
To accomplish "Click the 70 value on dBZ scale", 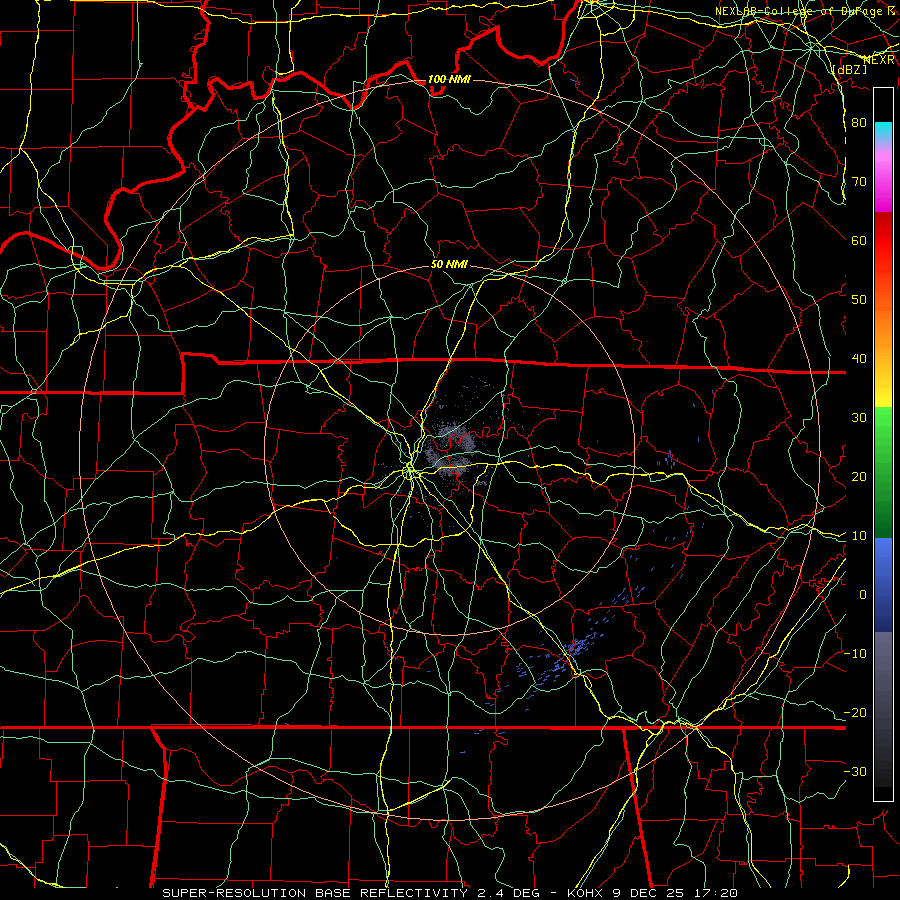I will [x=859, y=181].
